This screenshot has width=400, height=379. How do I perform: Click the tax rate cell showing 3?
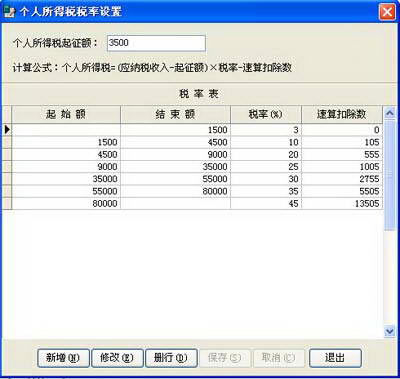pos(266,130)
